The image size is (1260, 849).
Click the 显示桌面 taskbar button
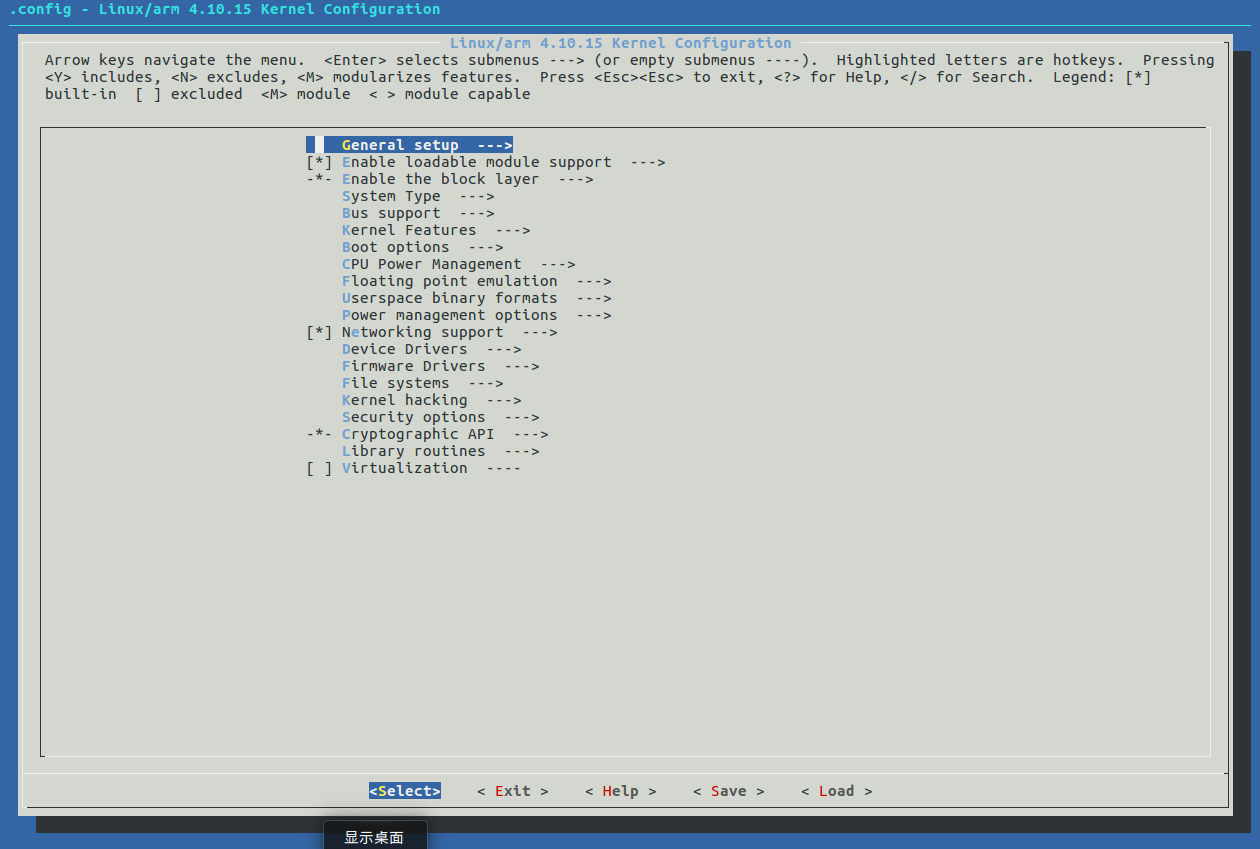pyautogui.click(x=375, y=837)
